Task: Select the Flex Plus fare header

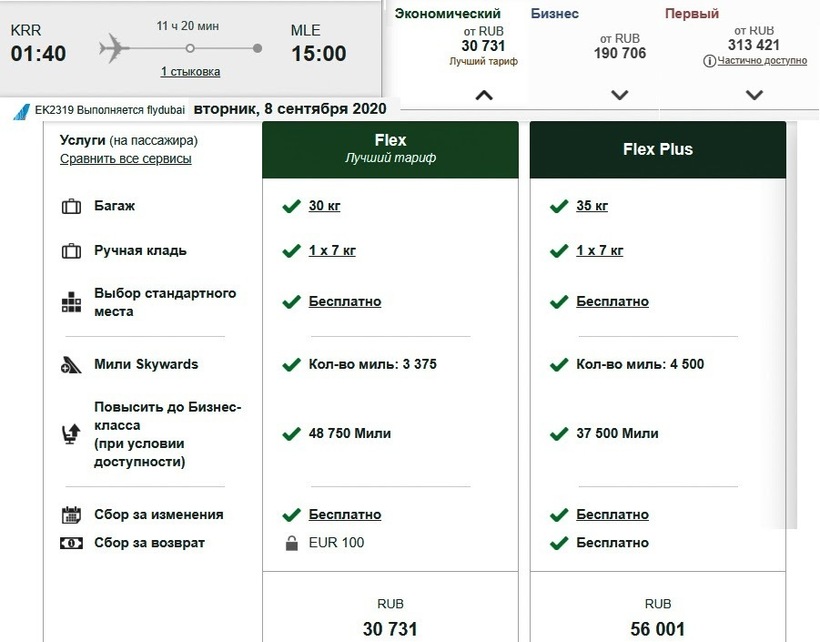Action: coord(657,149)
